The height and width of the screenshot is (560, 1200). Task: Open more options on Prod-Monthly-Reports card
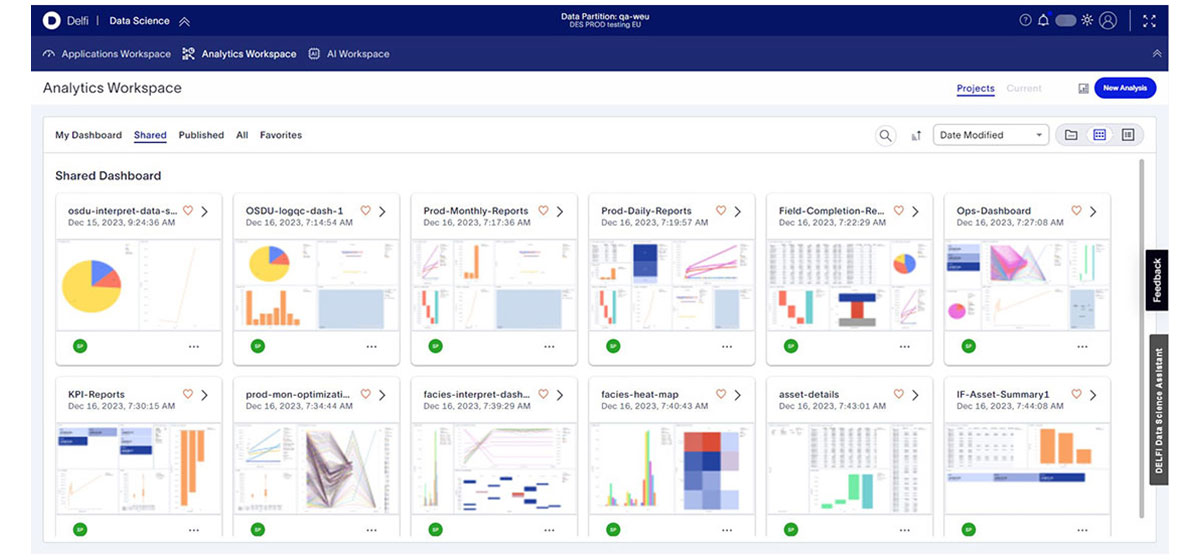point(549,346)
